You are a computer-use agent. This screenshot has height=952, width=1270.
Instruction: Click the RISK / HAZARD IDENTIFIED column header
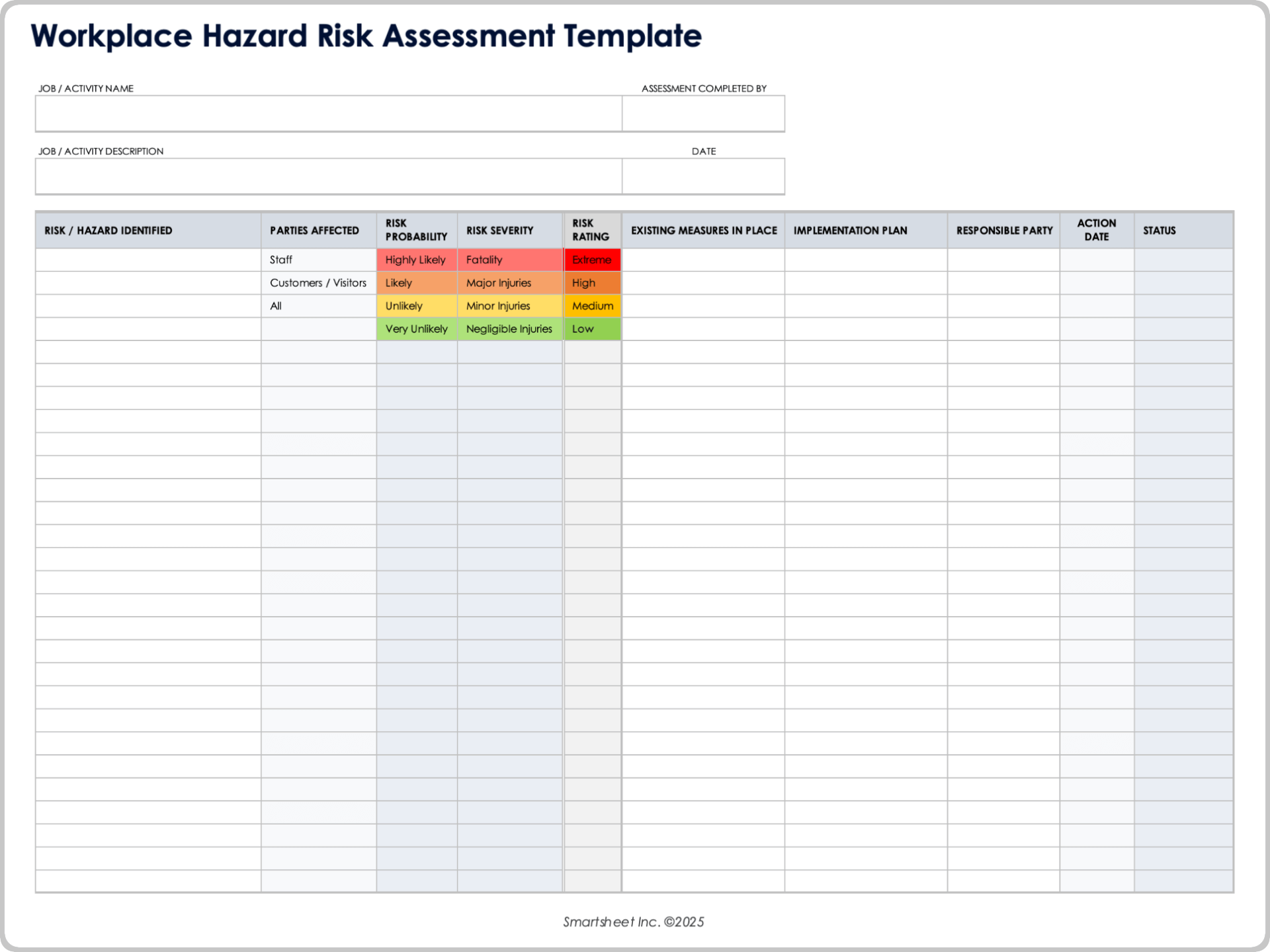click(108, 230)
